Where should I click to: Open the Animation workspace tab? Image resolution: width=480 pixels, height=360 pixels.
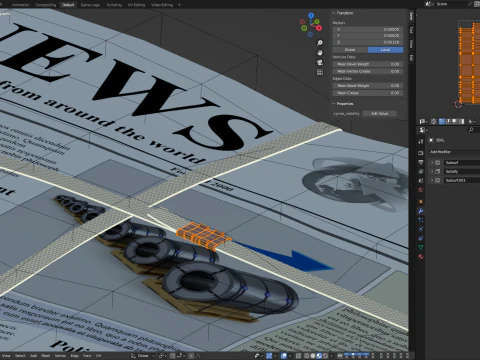coord(20,5)
